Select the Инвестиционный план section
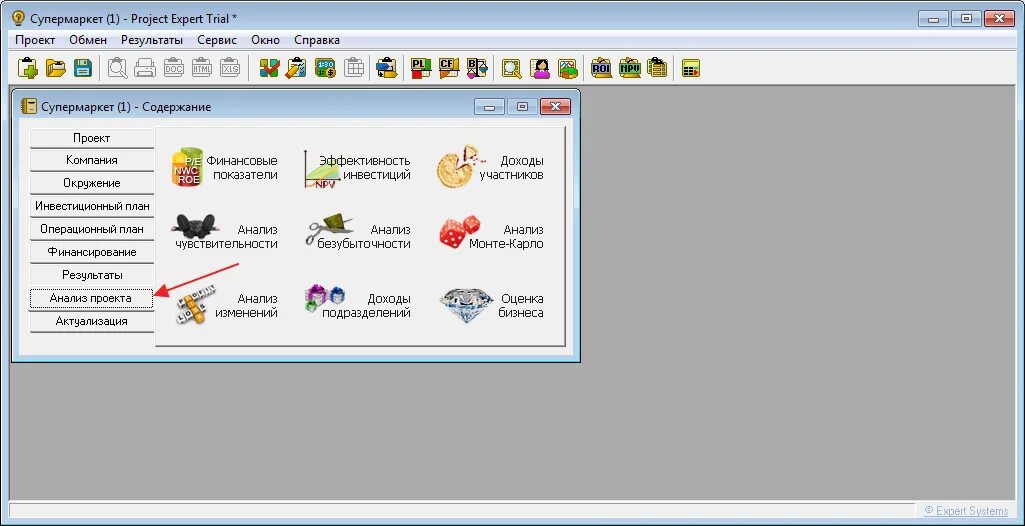This screenshot has width=1025, height=526. pyautogui.click(x=92, y=206)
